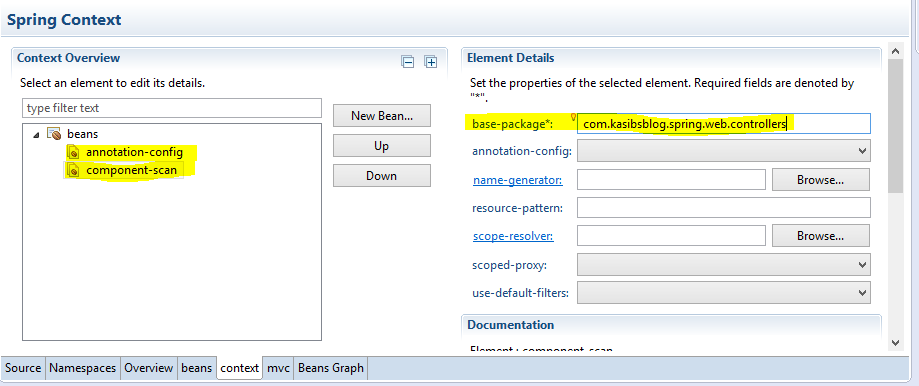
Task: Click the New Bean... button
Action: pos(382,115)
